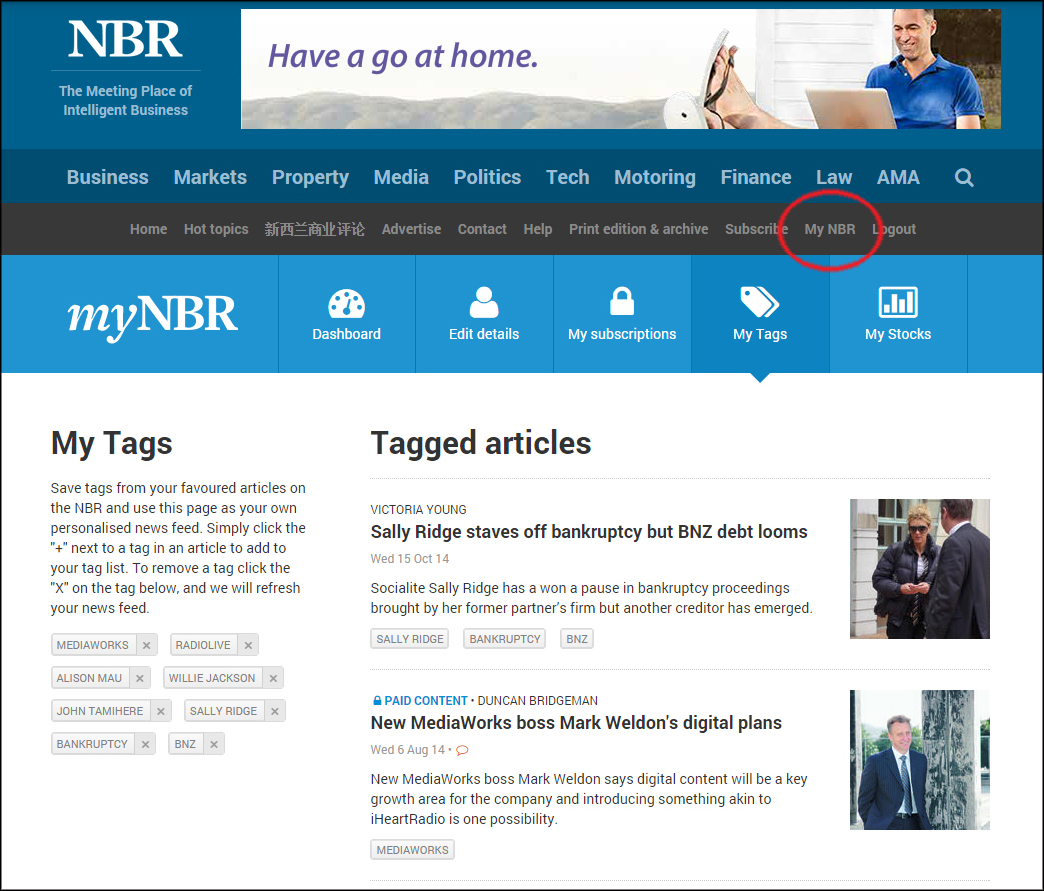Open the Business section
1044x891 pixels.
107,177
